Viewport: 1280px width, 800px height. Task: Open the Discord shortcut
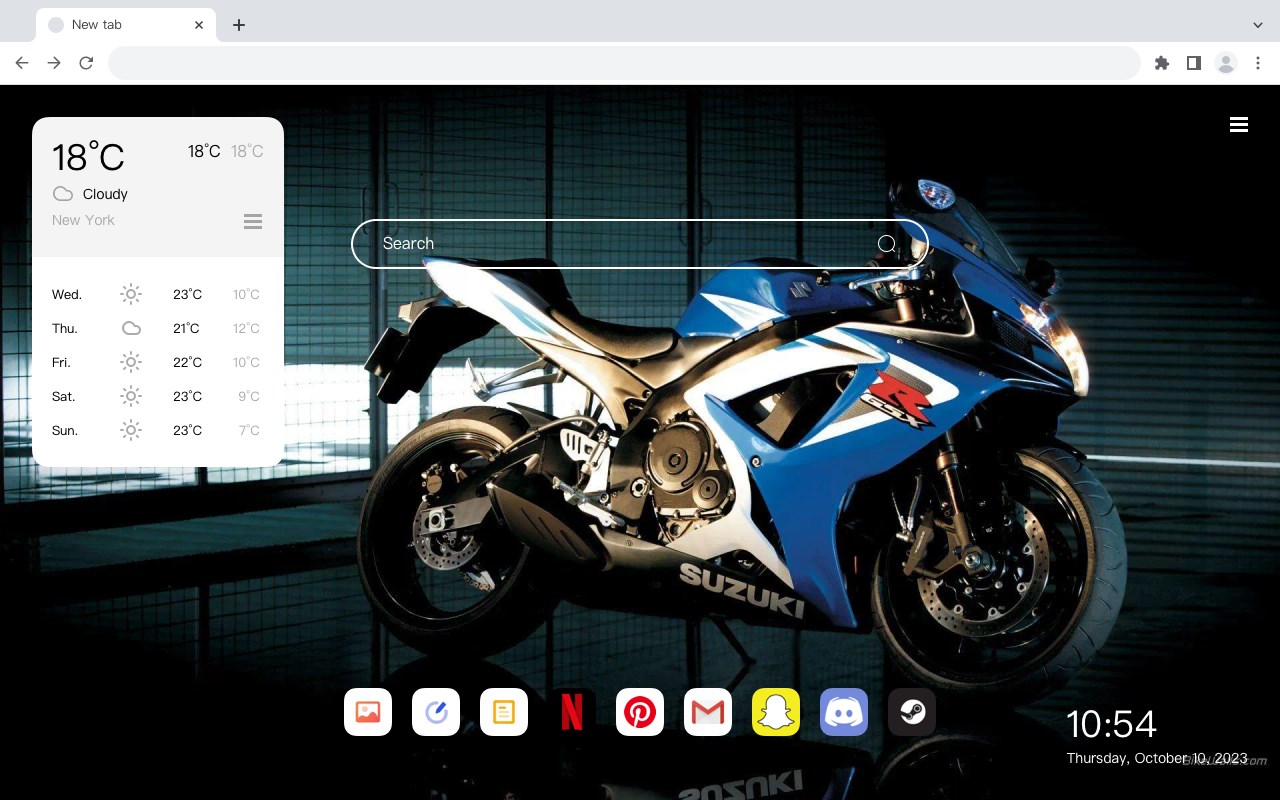844,712
